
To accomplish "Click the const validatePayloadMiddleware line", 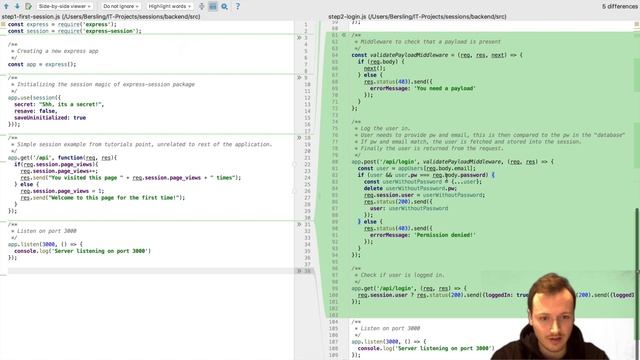I will tap(437, 55).
